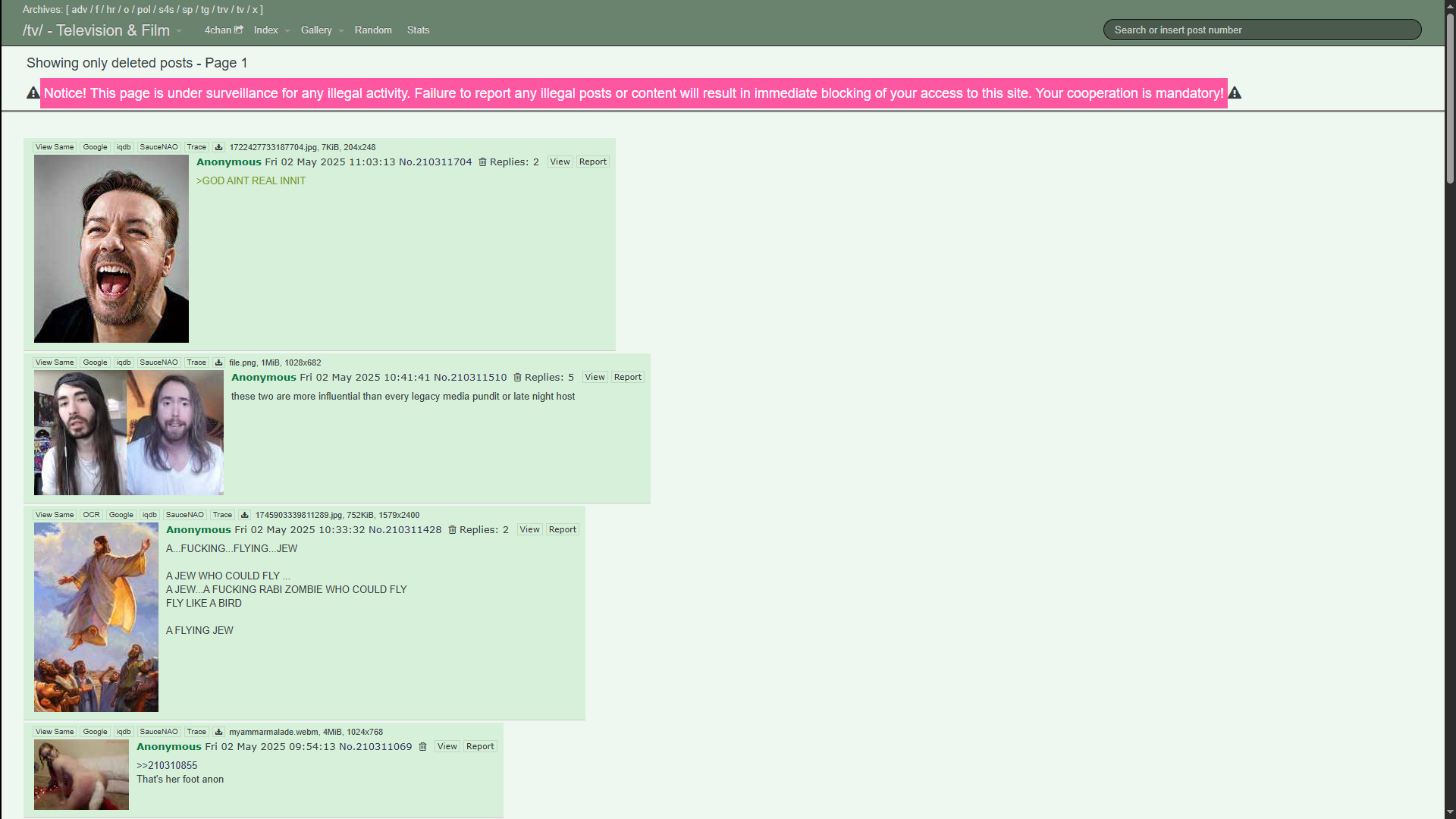
Task: Open the pol archive link
Action: click(144, 10)
